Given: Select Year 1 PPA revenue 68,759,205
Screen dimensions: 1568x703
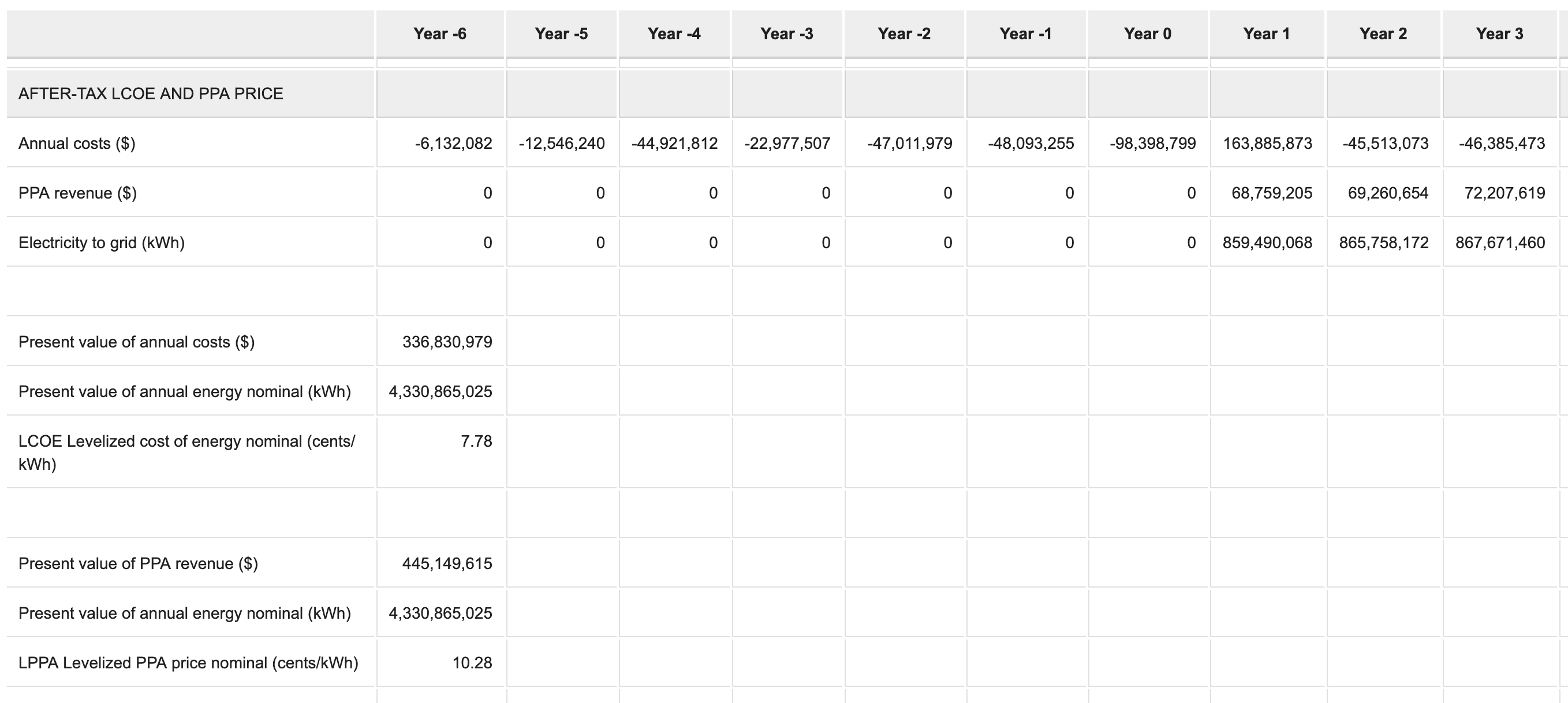Looking at the screenshot, I should tap(1272, 193).
